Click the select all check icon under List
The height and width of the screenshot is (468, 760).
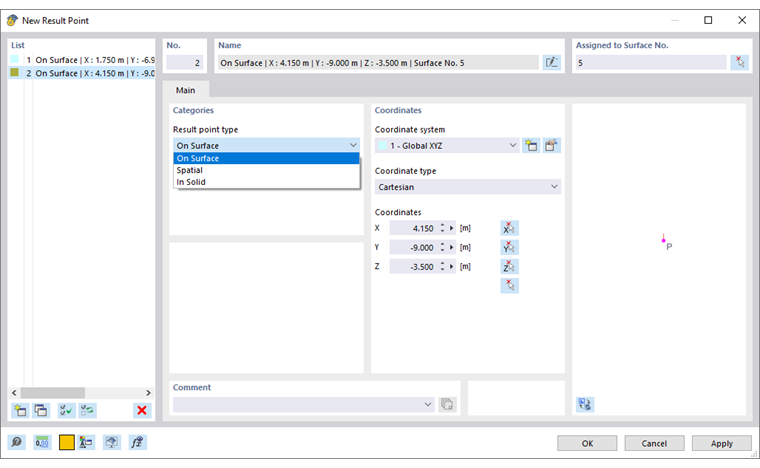[x=66, y=410]
